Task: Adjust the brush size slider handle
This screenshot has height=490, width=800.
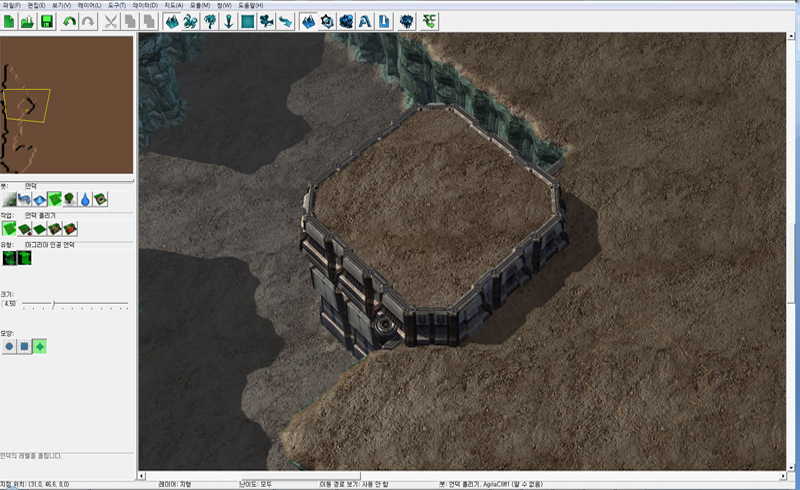Action: (53, 304)
